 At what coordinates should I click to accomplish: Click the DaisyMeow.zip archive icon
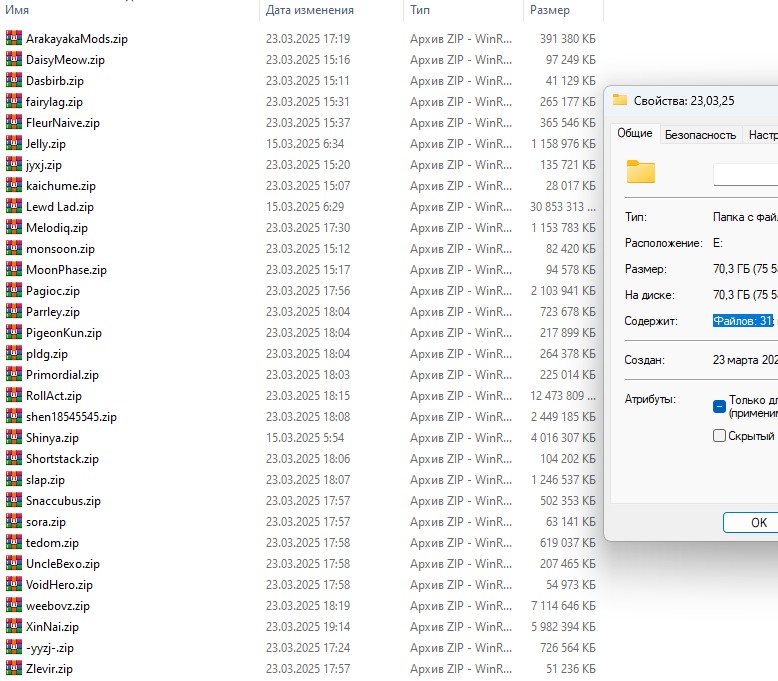(14, 59)
